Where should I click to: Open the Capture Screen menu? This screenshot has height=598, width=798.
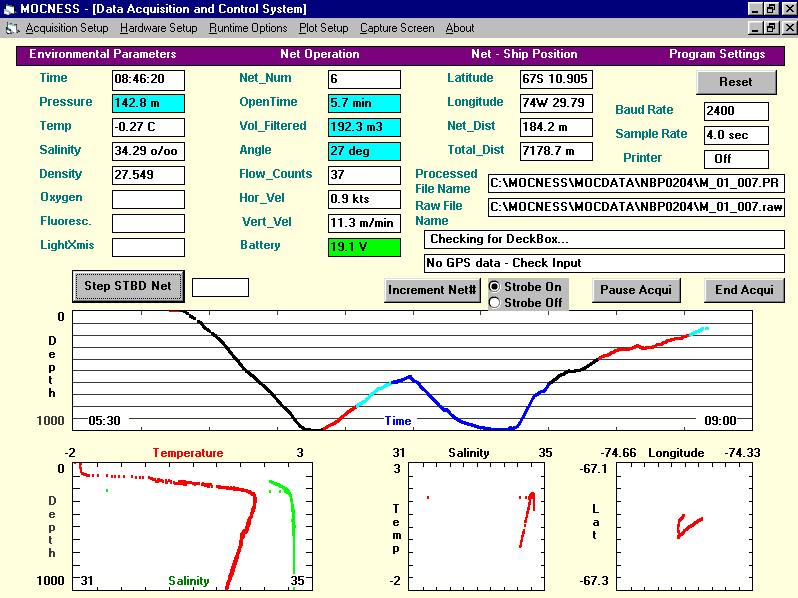coord(397,28)
